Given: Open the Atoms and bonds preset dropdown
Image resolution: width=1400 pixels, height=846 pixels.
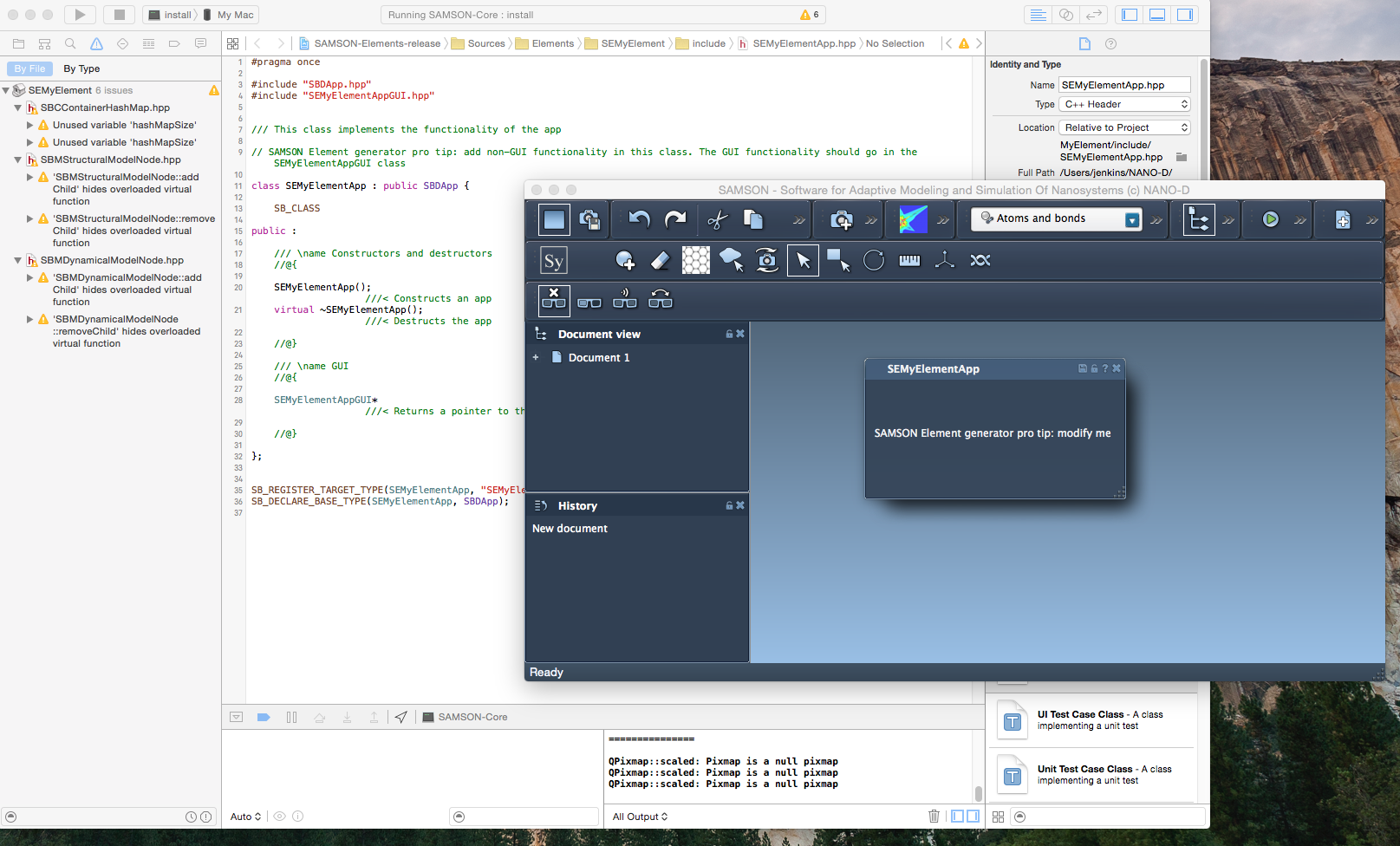Looking at the screenshot, I should (1131, 218).
